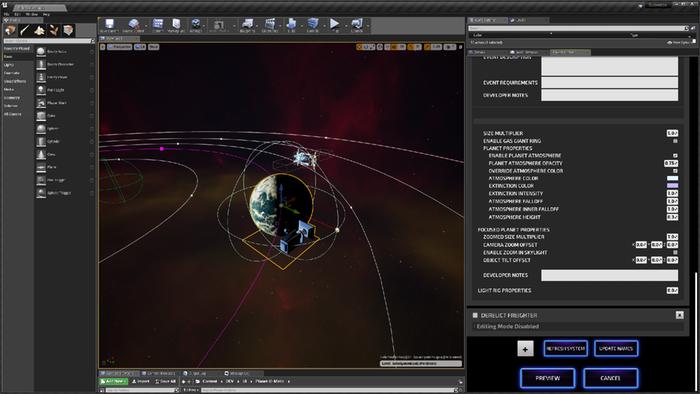Click the Preview button
Viewport: 700px width, 394px height.
[x=547, y=378]
